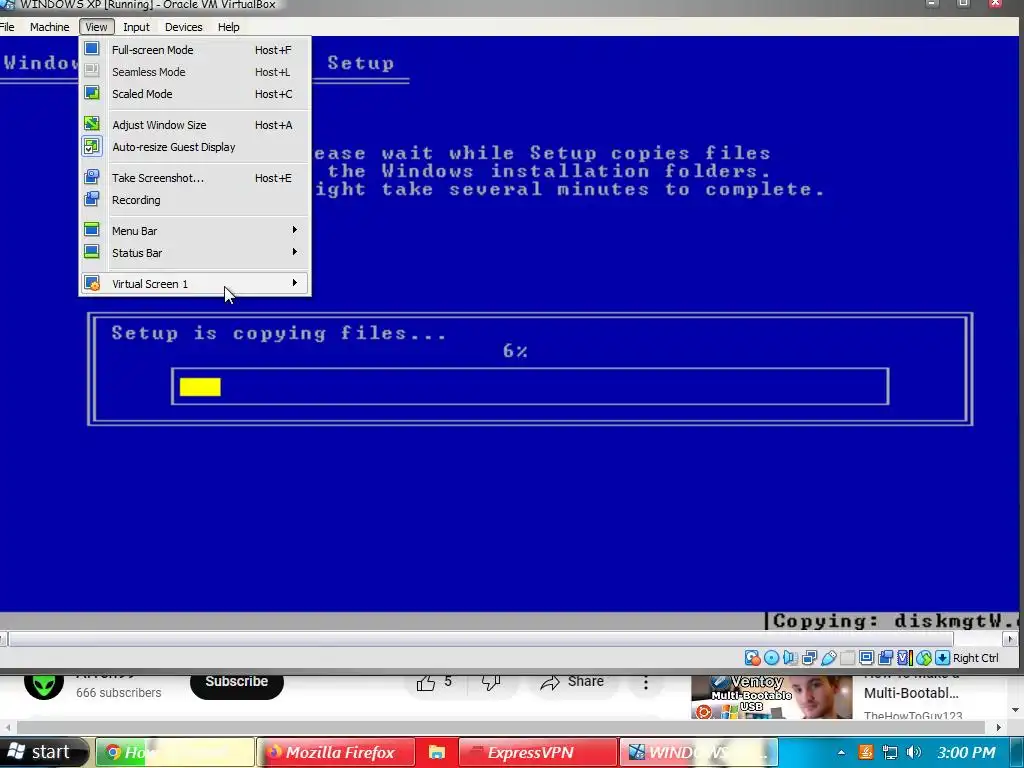Open Recording from the View menu
This screenshot has height=768, width=1024.
pyautogui.click(x=195, y=200)
